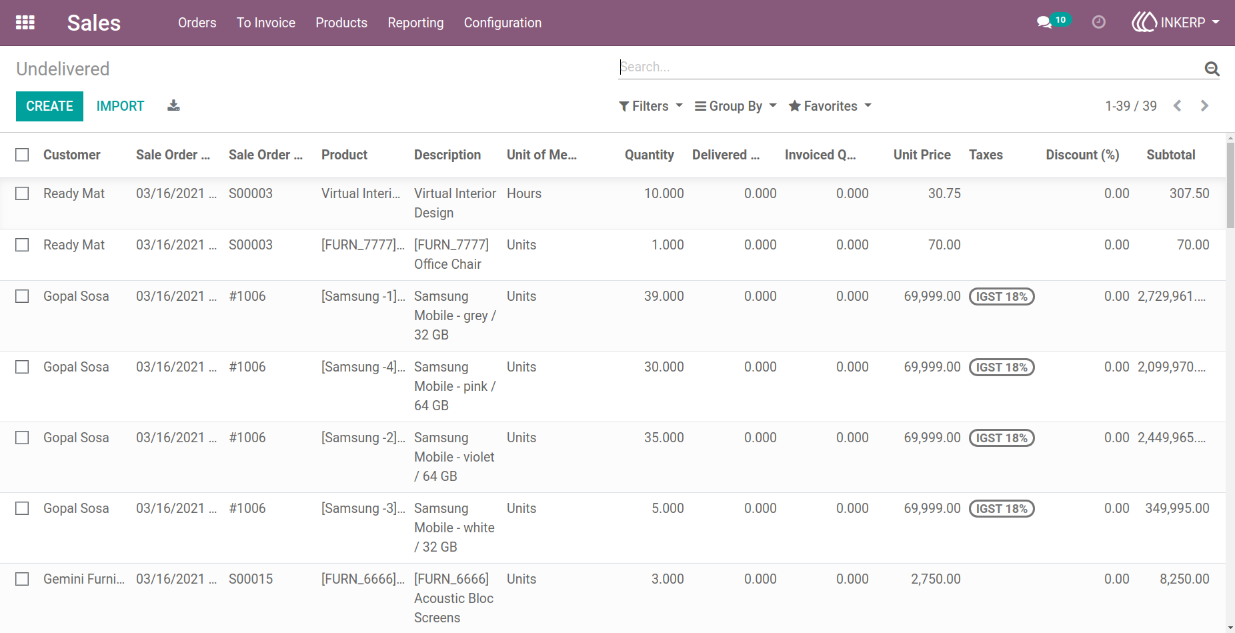Click the INKERP company logo icon
1235x633 pixels.
click(x=1144, y=22)
